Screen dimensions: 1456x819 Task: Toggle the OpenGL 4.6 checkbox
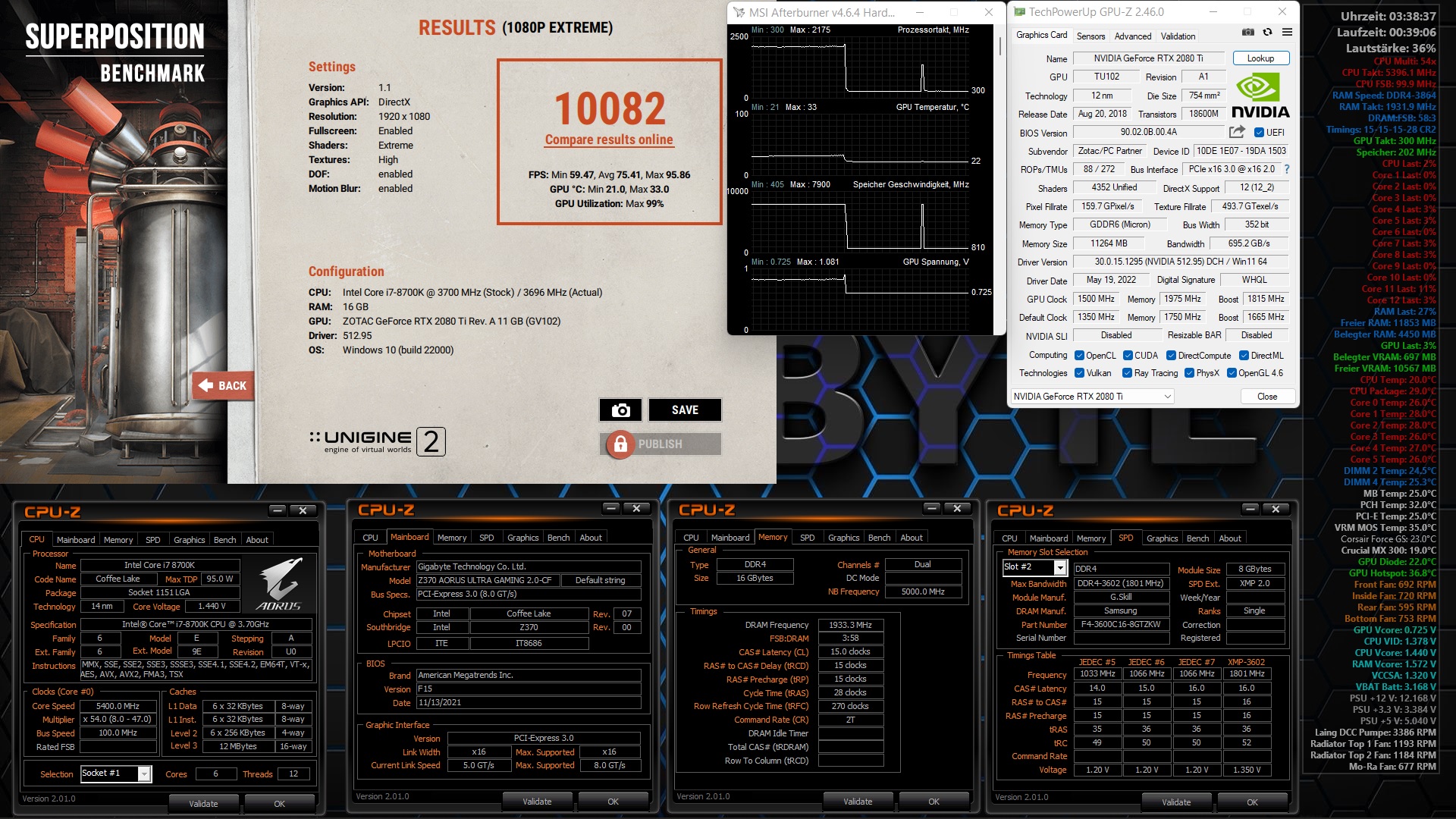pos(1232,373)
